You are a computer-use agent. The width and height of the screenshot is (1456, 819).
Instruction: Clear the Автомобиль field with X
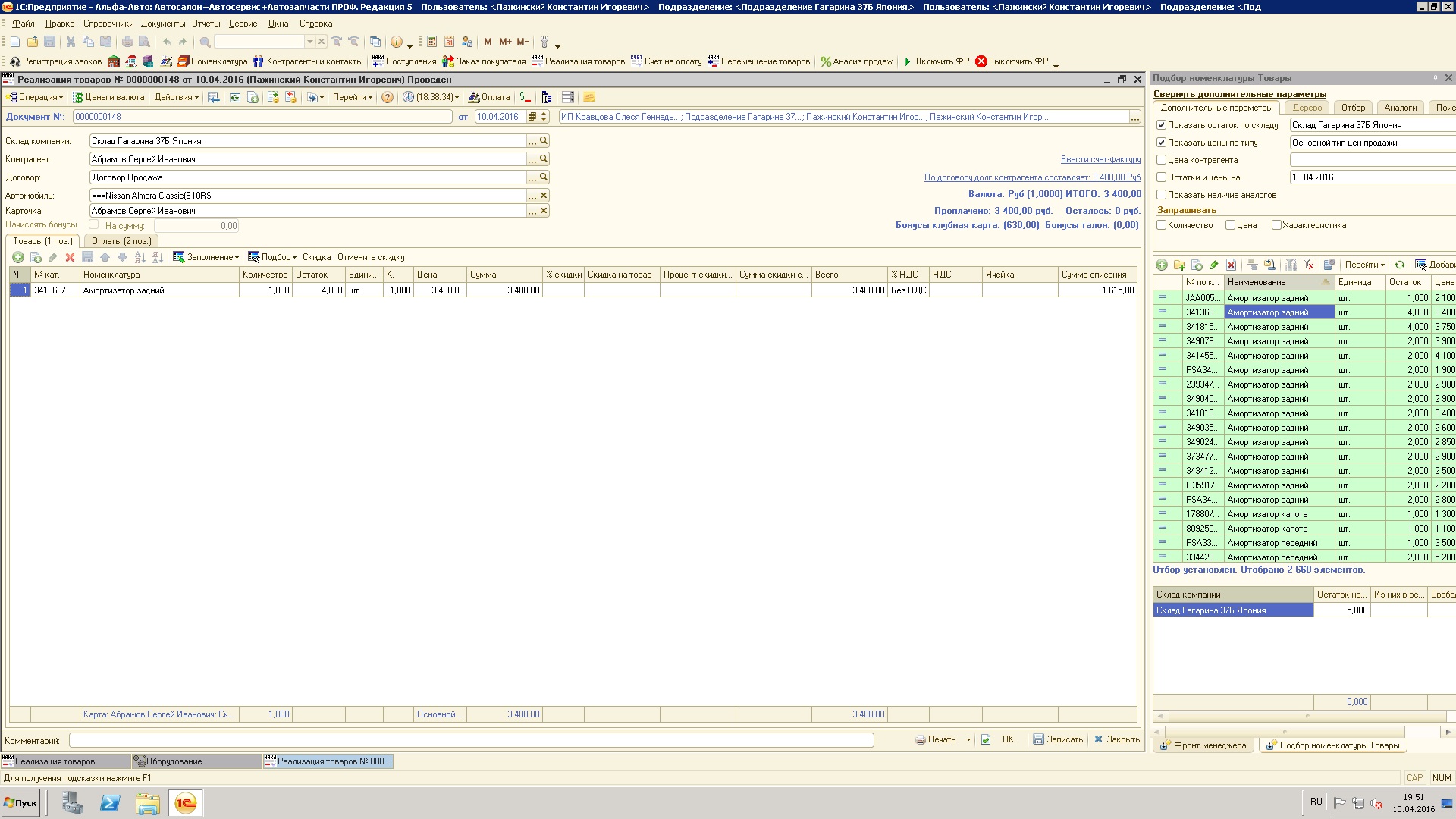[x=544, y=196]
